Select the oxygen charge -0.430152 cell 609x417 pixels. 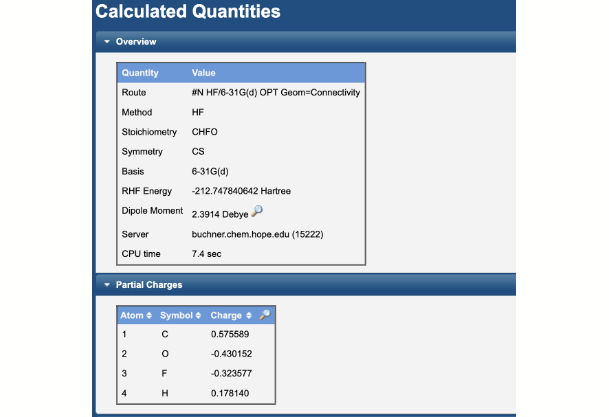232,354
